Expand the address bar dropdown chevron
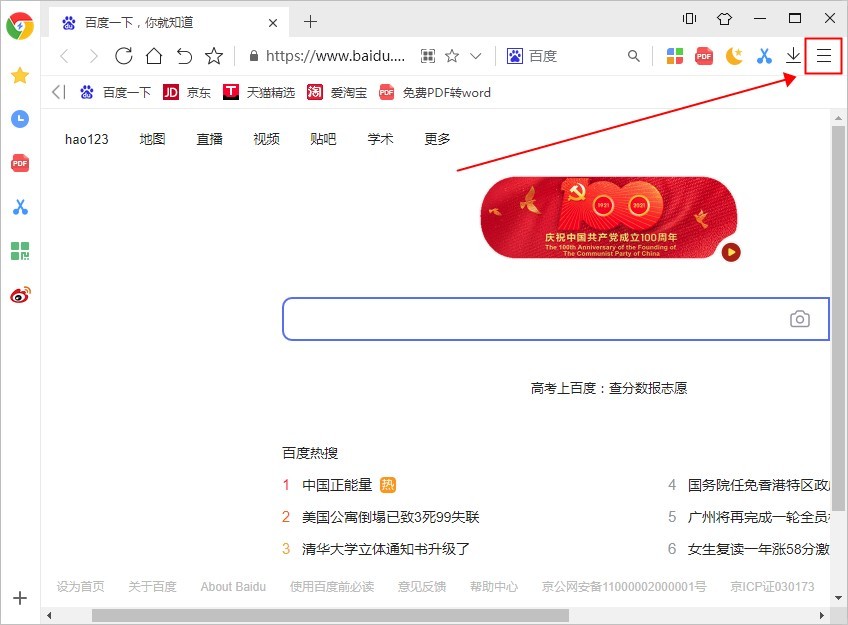This screenshot has height=625, width=848. [x=475, y=56]
